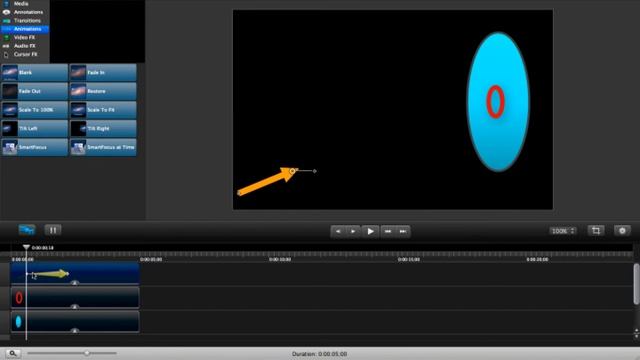Choose the Scale To 100% animation
Screen dimensions: 640x360
pos(35,110)
